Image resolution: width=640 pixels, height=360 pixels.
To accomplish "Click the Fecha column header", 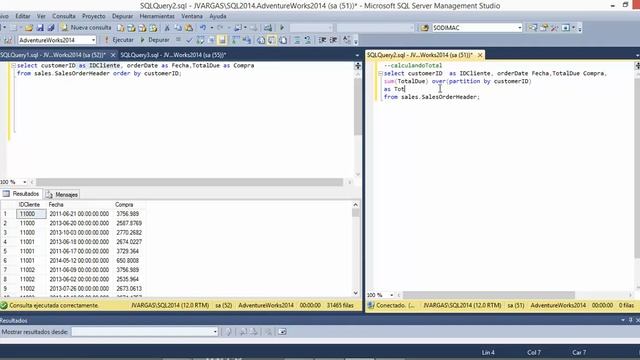I will click(x=80, y=204).
